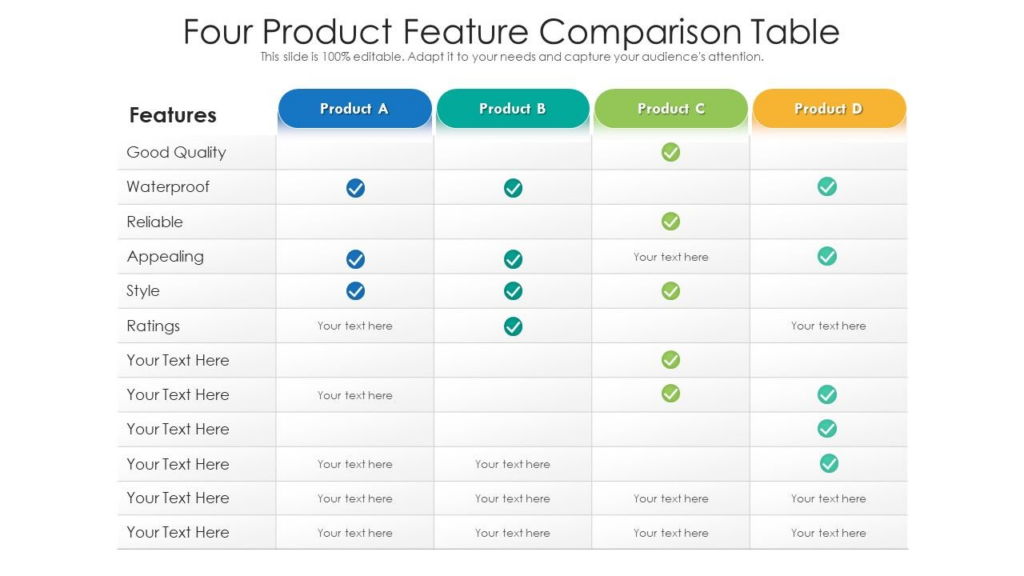Click 'Your text here' in Product C Appealing row
Image resolution: width=1024 pixels, height=576 pixels.
(x=671, y=257)
